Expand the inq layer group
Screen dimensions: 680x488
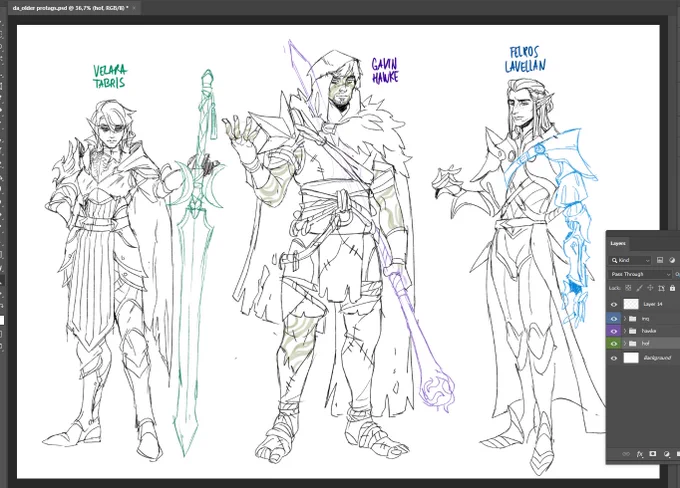[x=624, y=319]
